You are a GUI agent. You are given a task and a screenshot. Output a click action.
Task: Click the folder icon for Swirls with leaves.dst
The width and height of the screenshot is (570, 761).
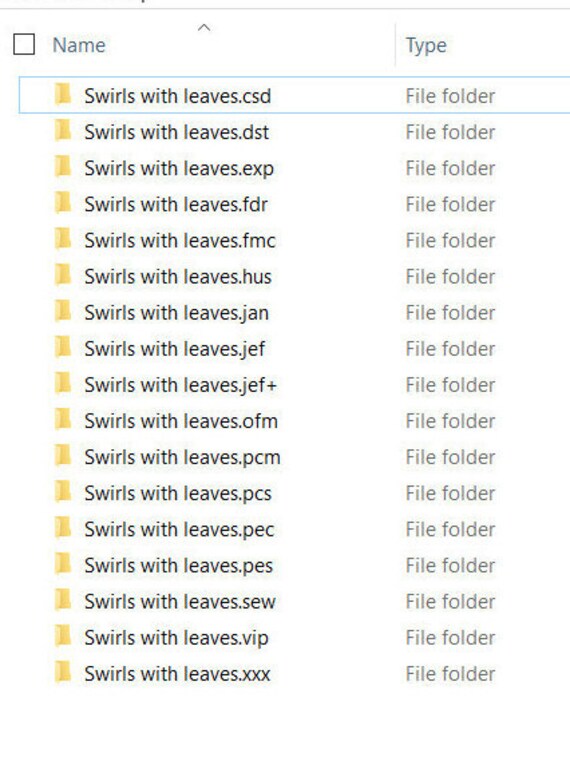tap(63, 131)
